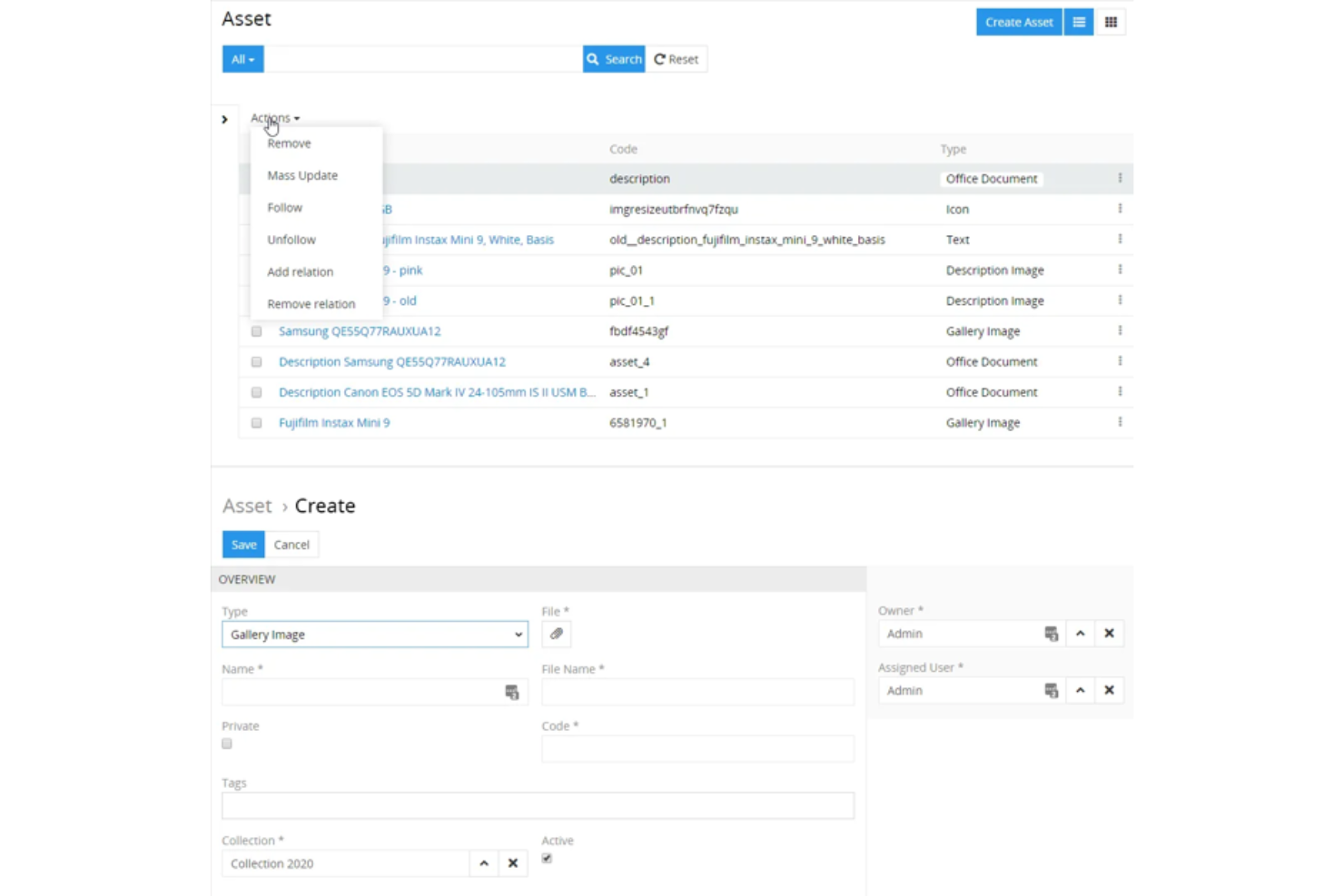Open row menu for 6581970_1 row
1344x896 pixels.
pos(1120,423)
